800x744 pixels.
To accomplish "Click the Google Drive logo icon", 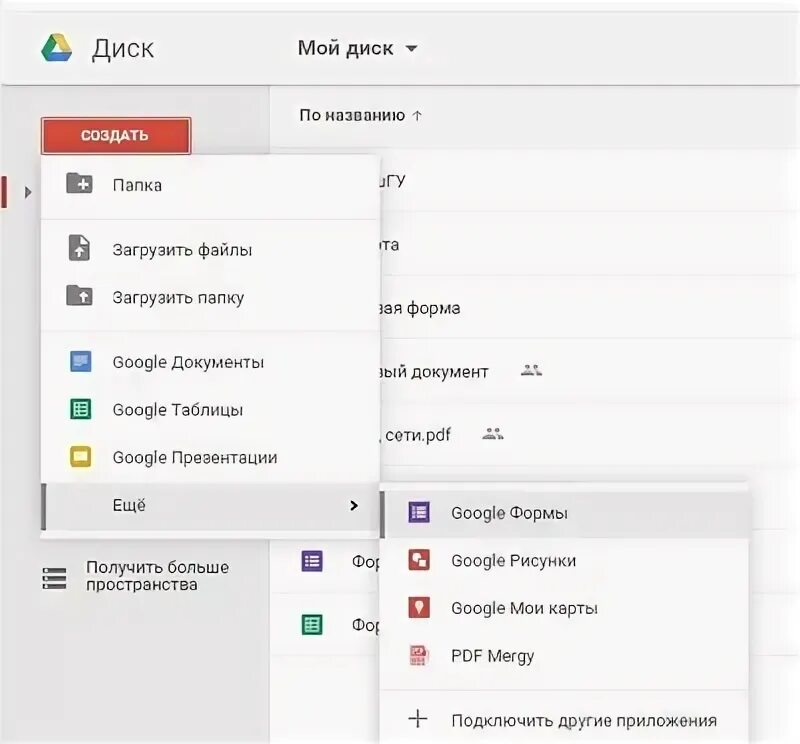I will 56,48.
